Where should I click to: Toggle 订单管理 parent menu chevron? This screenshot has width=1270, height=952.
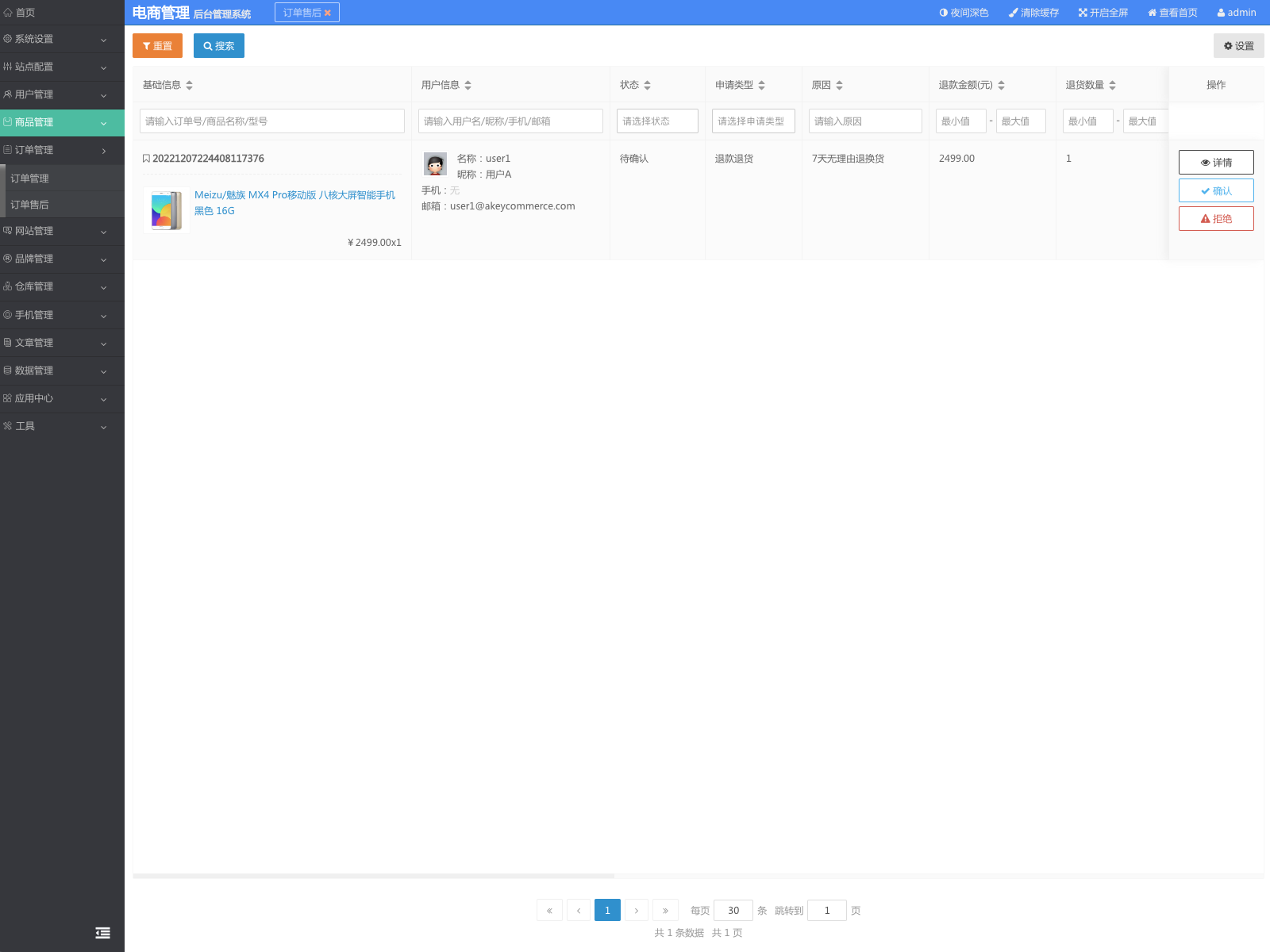point(103,151)
